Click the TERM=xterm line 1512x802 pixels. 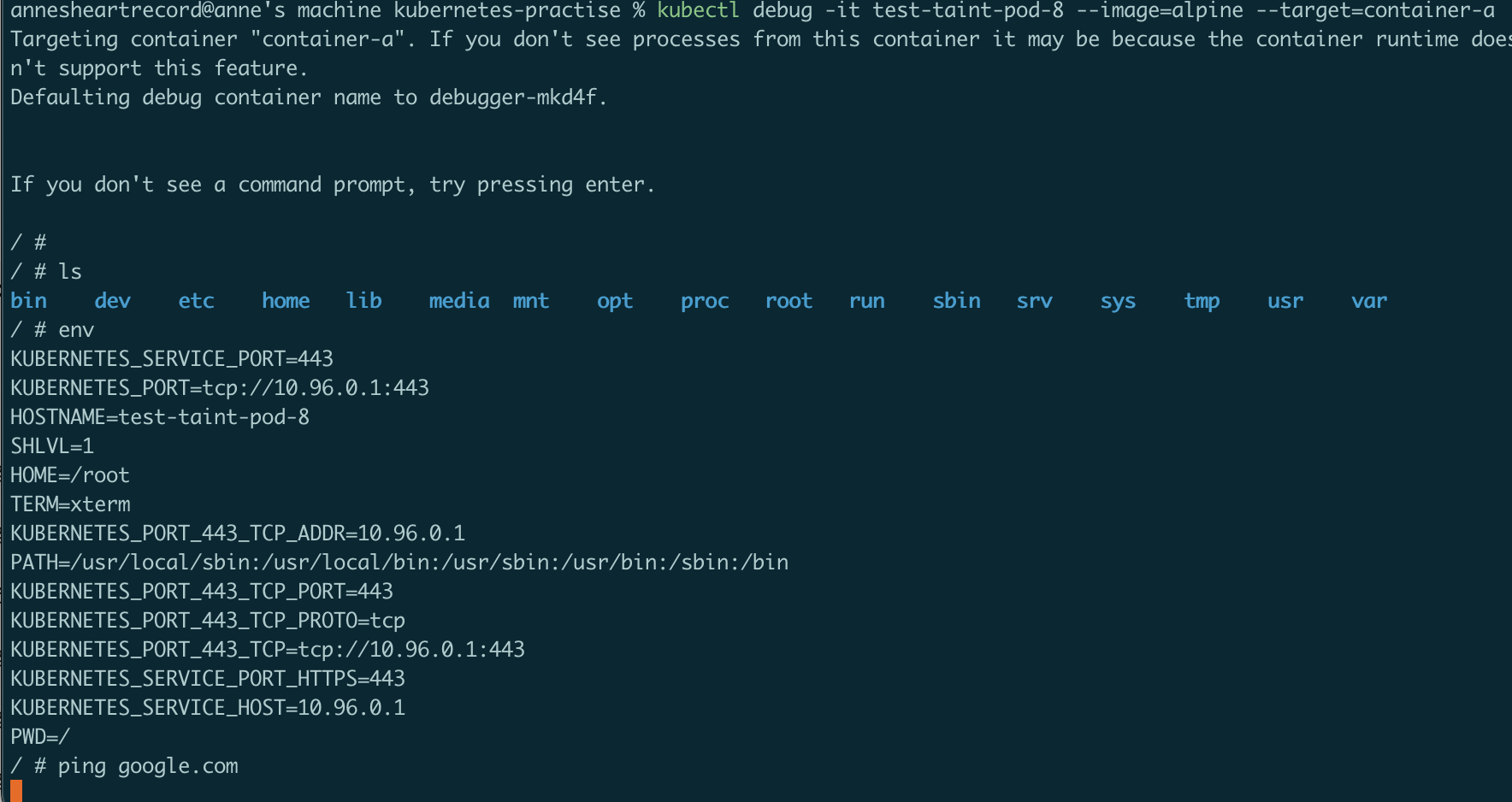pyautogui.click(x=70, y=504)
